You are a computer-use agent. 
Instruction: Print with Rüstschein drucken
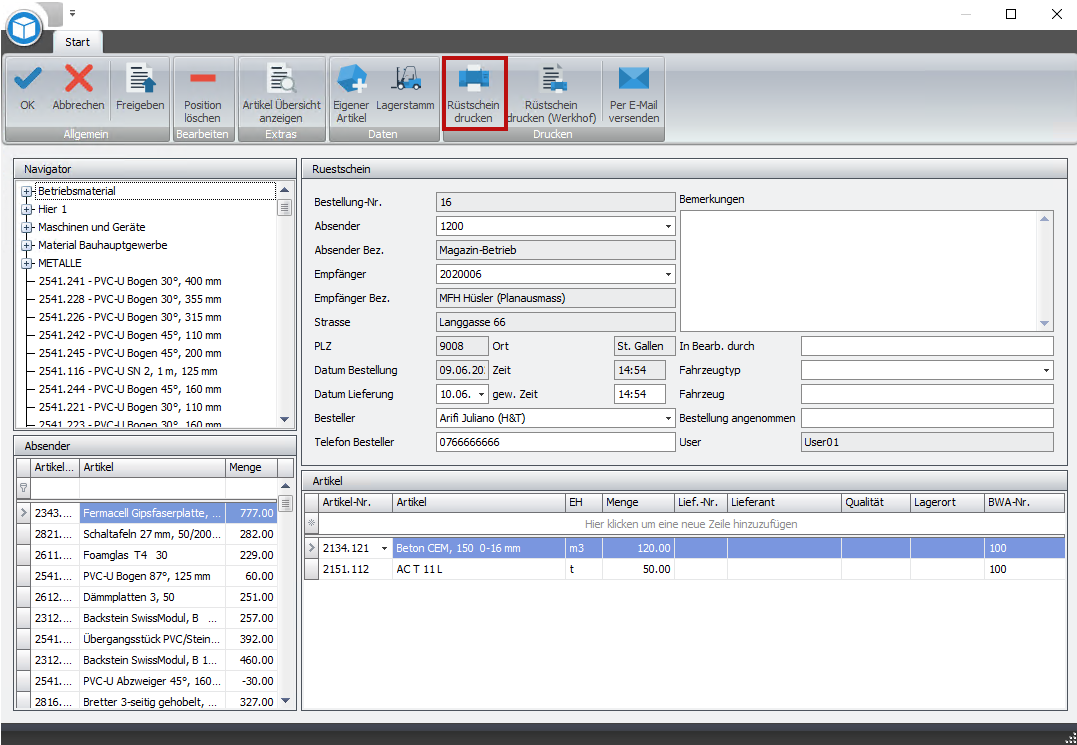tap(473, 93)
